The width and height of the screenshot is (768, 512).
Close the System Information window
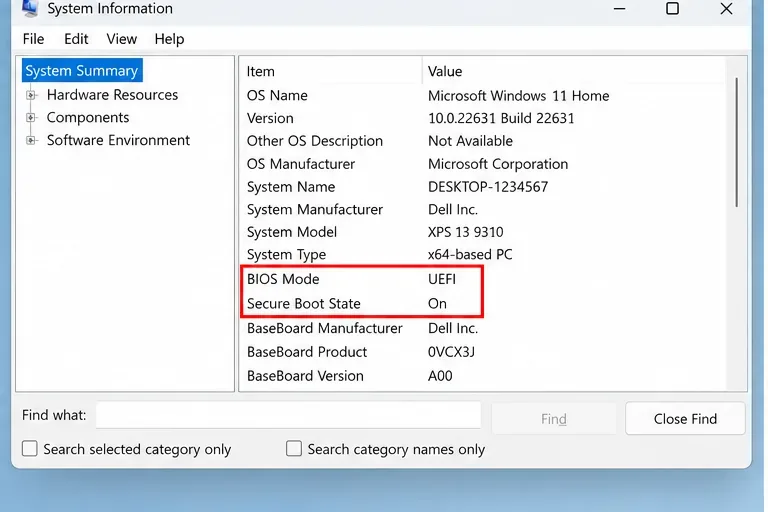(x=726, y=8)
